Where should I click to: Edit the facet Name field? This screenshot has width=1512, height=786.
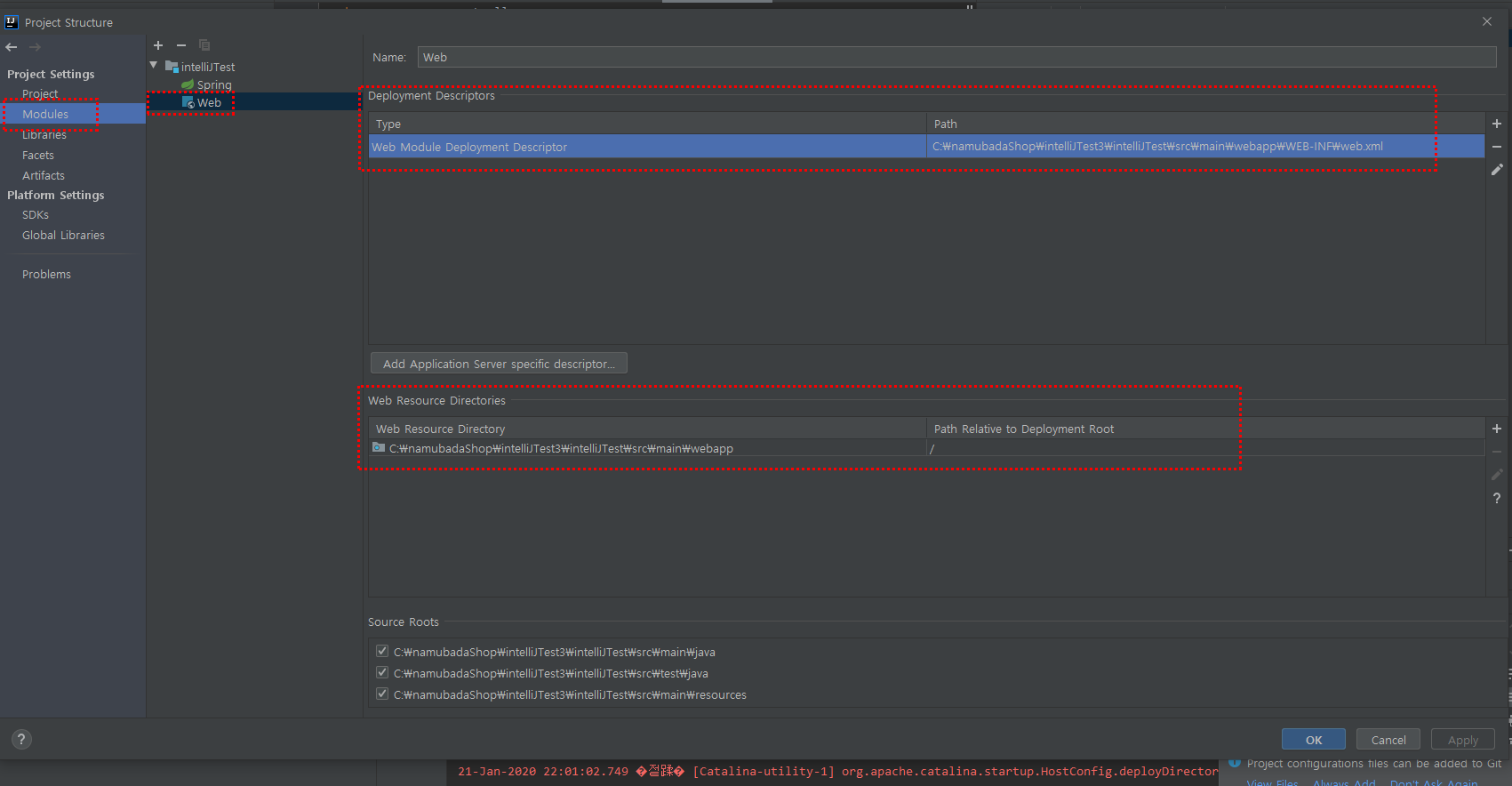point(956,57)
